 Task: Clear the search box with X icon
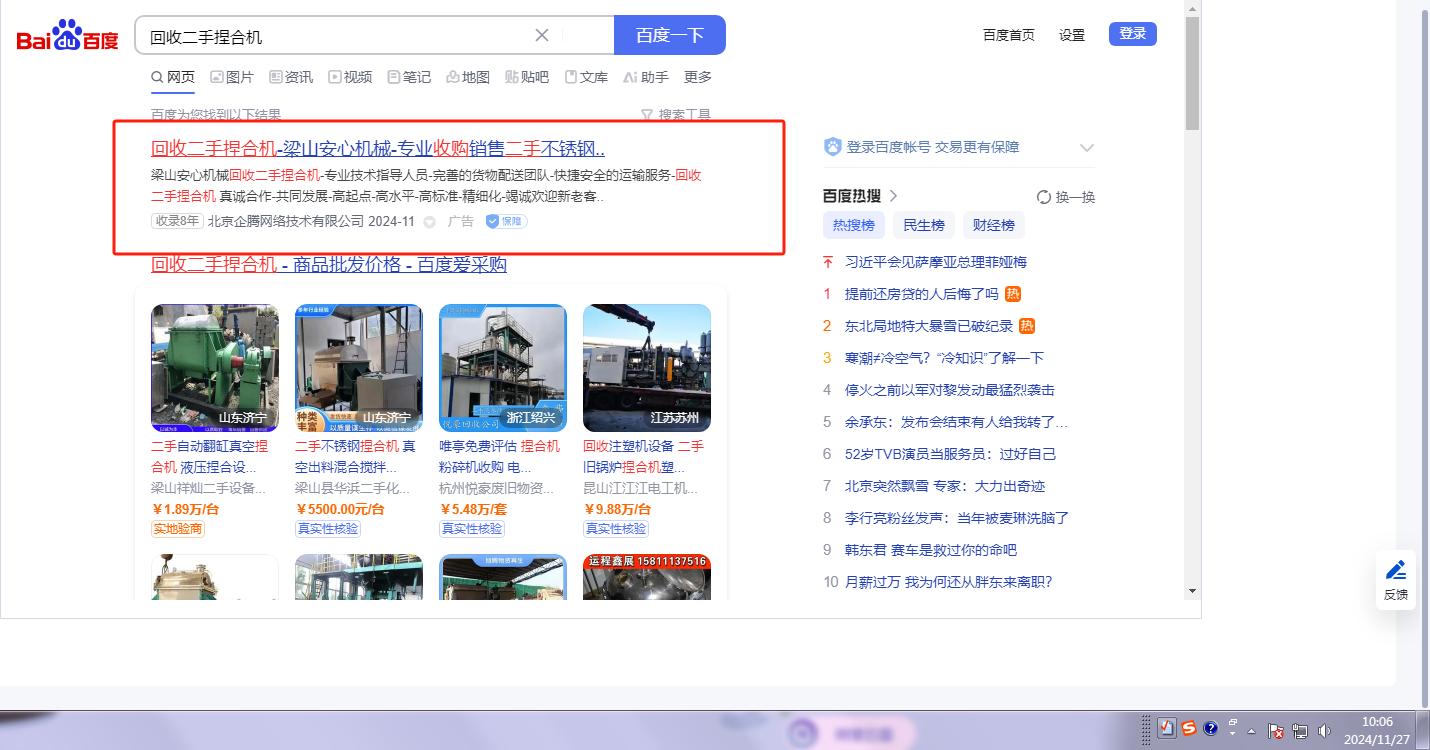point(542,36)
